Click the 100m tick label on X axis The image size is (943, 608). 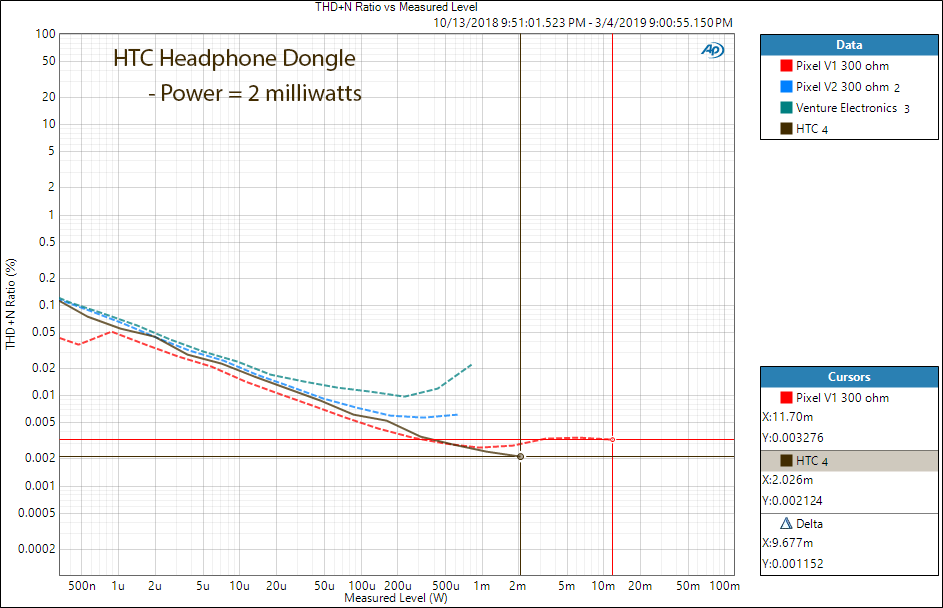724,586
